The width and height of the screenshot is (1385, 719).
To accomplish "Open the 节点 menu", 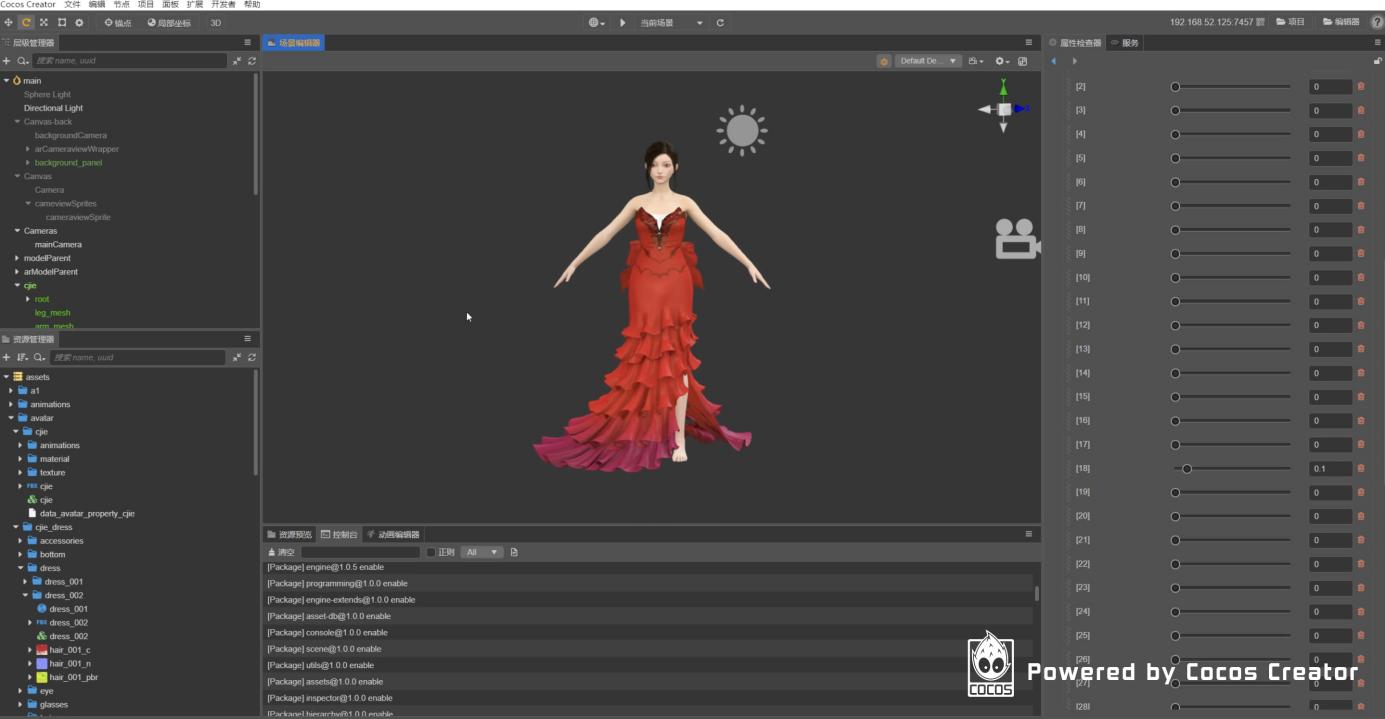I will coord(121,5).
